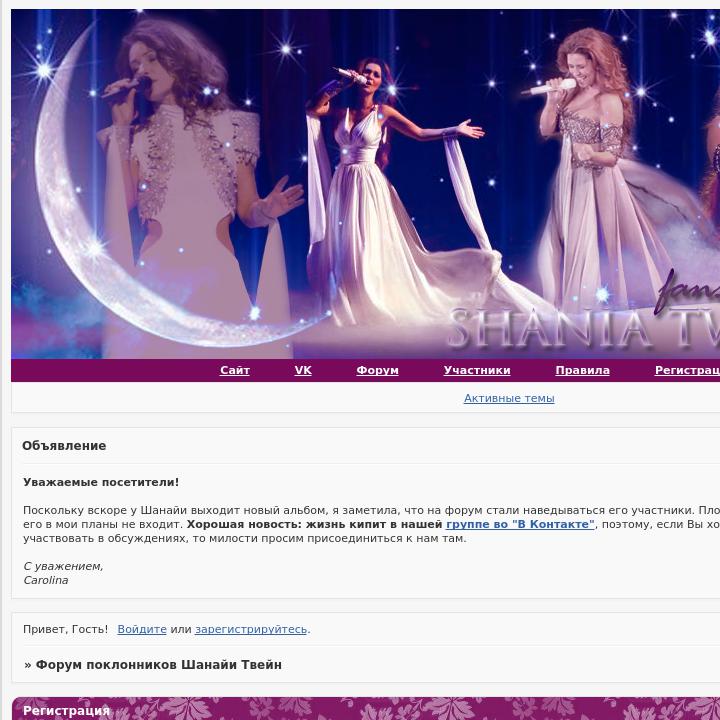Image resolution: width=720 pixels, height=720 pixels.
Task: Click the зарегистрируйтесь register link
Action: coord(251,629)
